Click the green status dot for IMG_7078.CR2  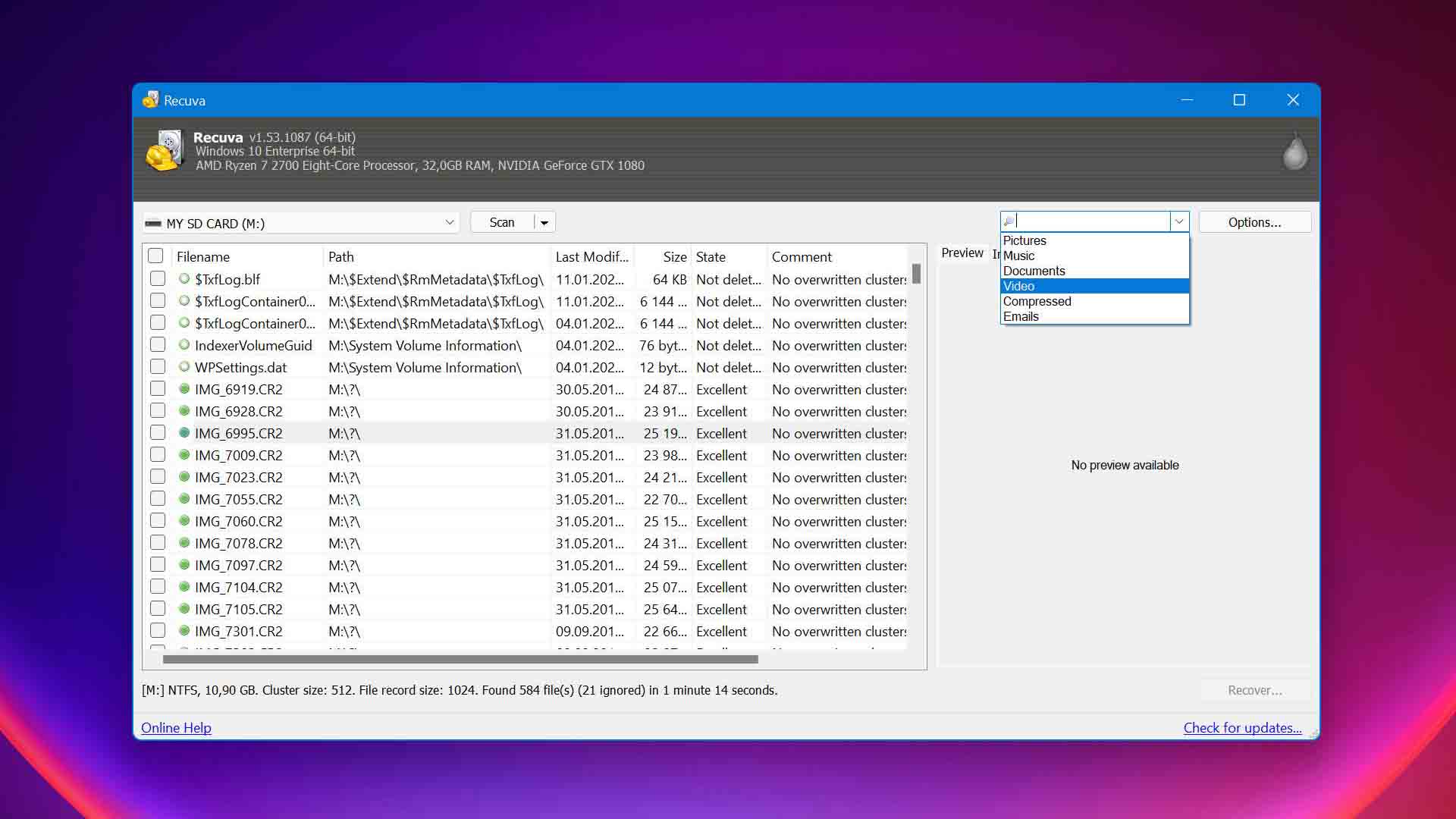tap(184, 543)
